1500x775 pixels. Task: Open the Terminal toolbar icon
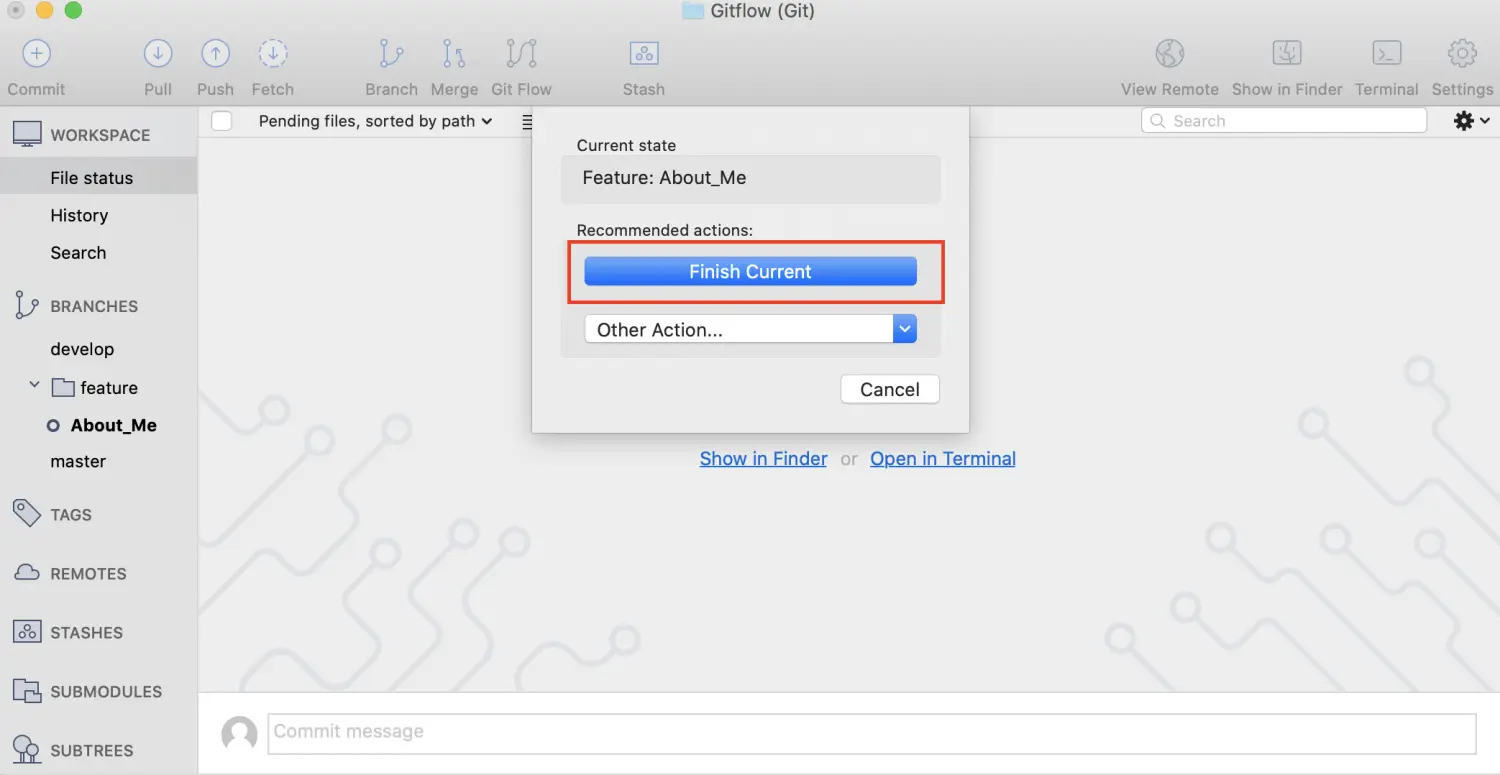[1386, 53]
